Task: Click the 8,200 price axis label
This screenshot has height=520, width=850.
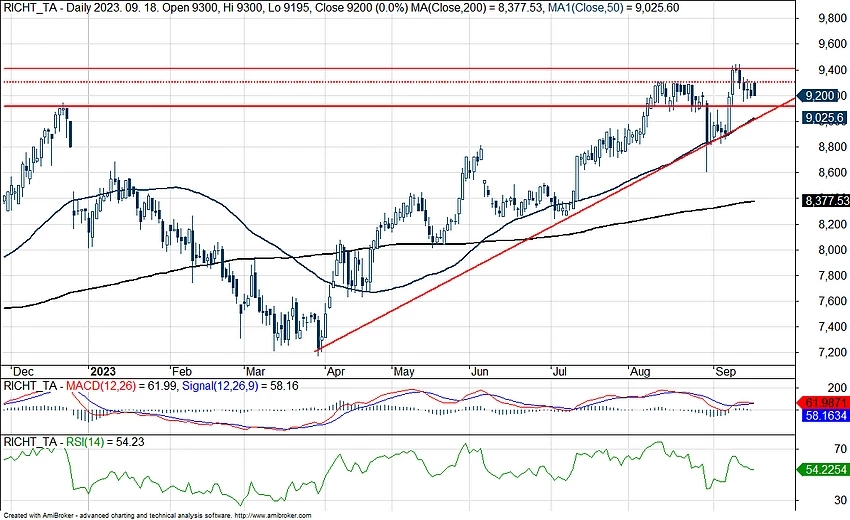Action: click(x=833, y=224)
